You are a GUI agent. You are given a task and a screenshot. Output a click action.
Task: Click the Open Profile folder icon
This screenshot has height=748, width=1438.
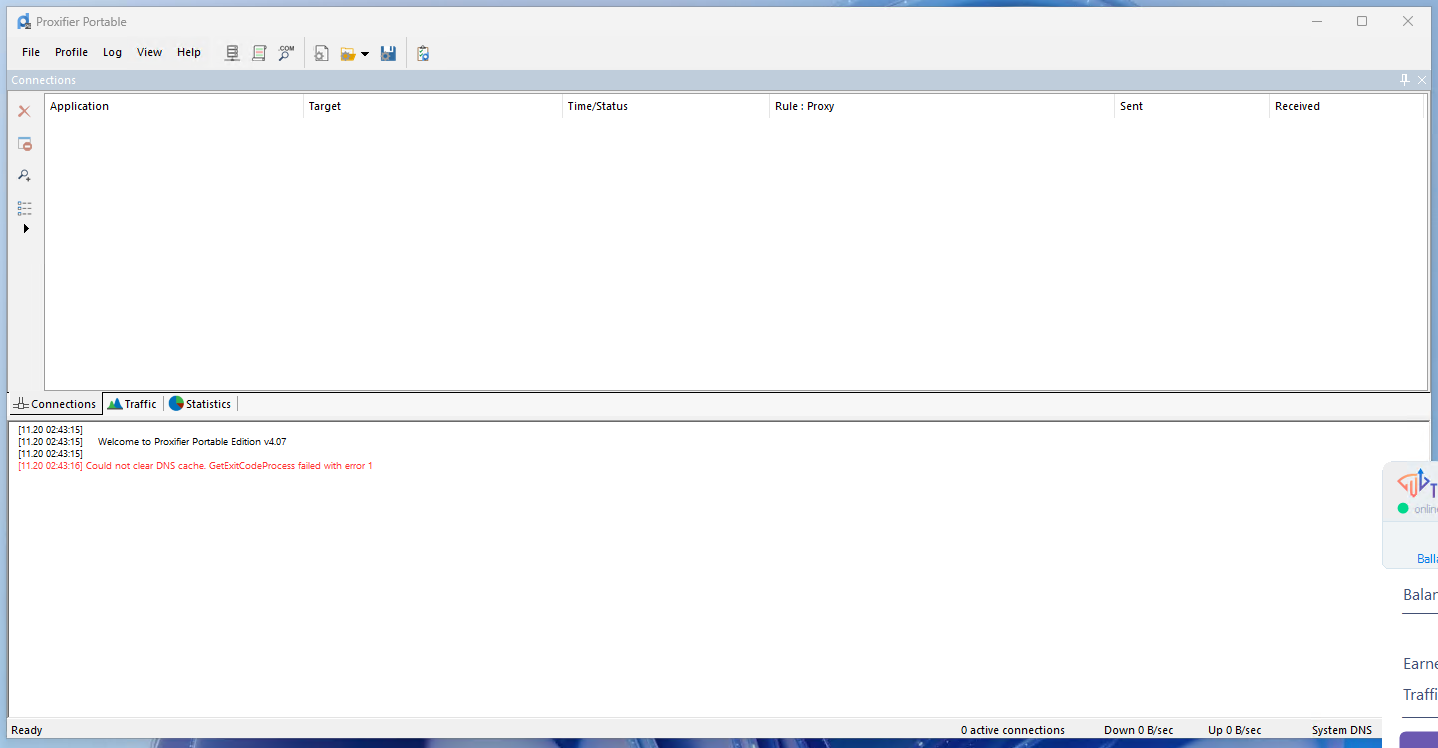click(348, 53)
